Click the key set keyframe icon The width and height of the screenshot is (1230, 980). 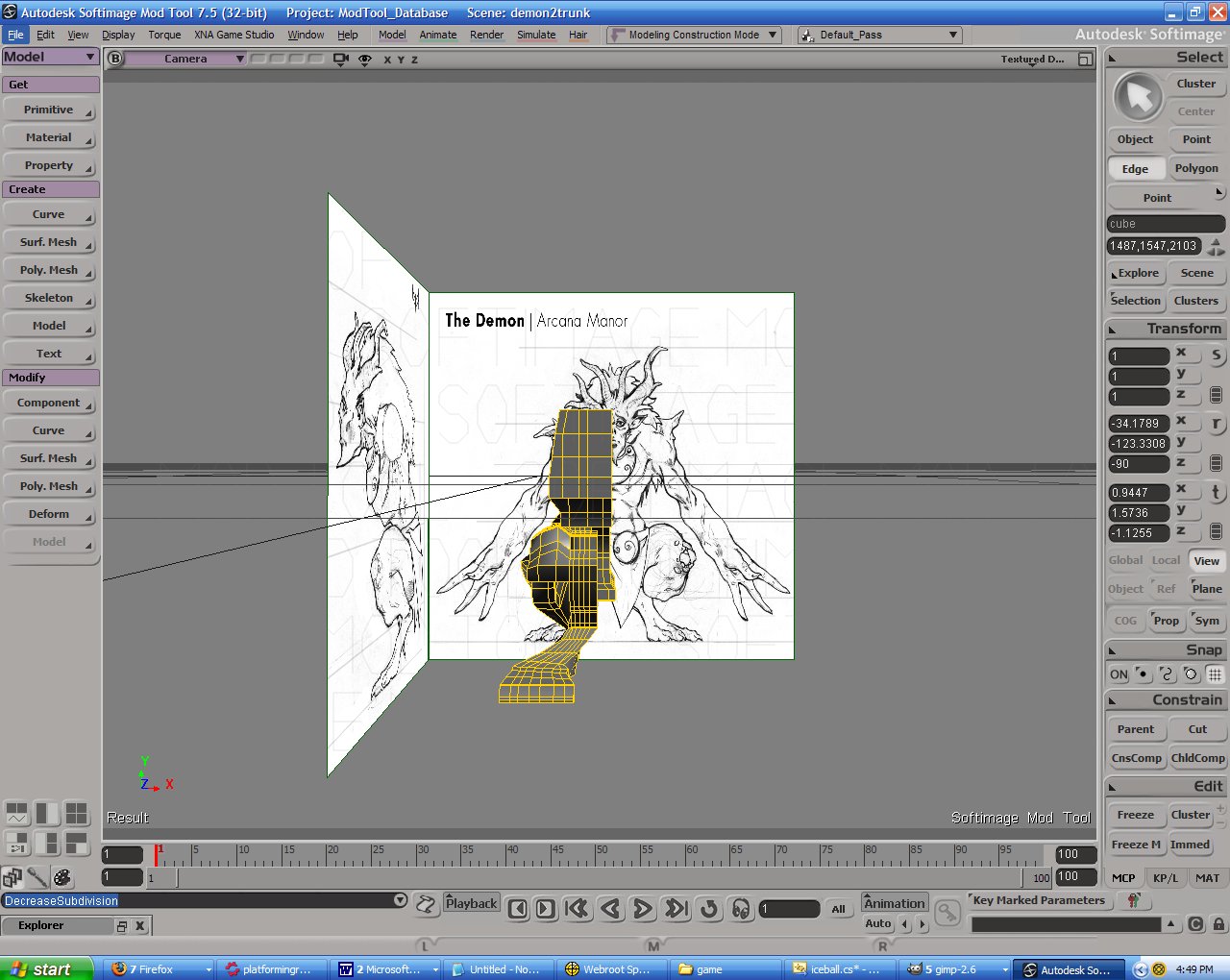947,913
